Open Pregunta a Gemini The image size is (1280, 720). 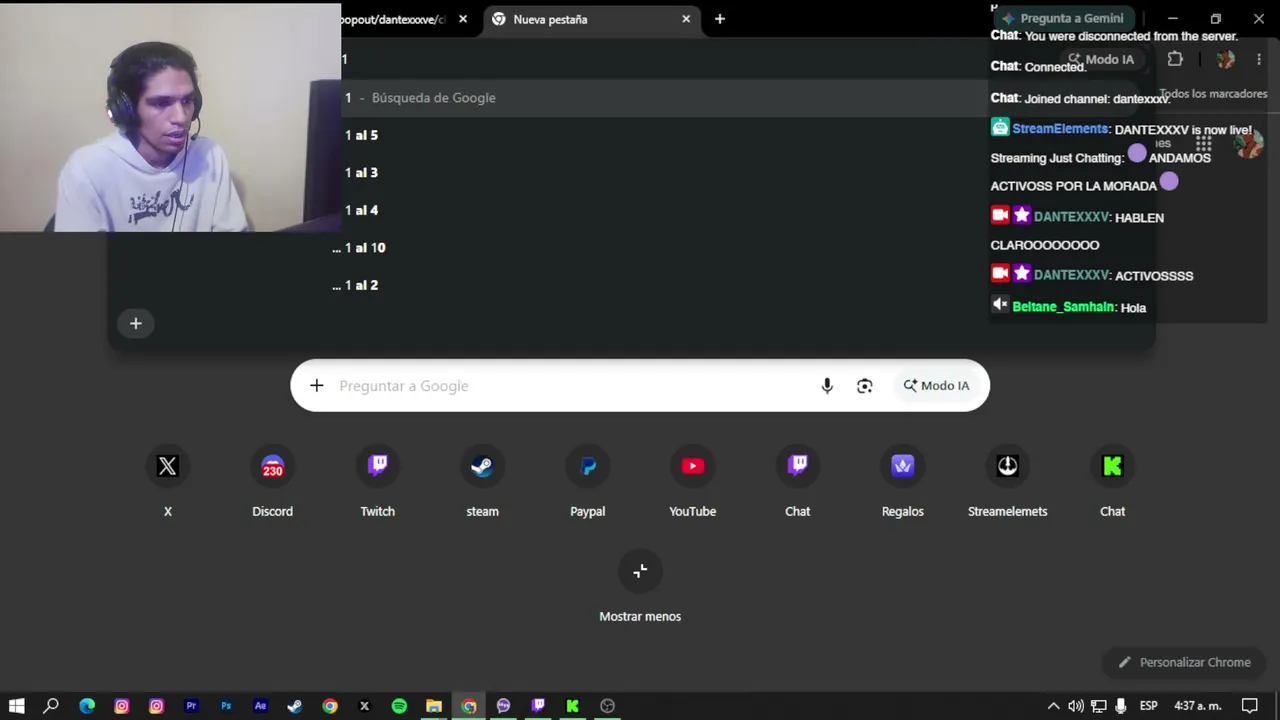[x=1062, y=18]
